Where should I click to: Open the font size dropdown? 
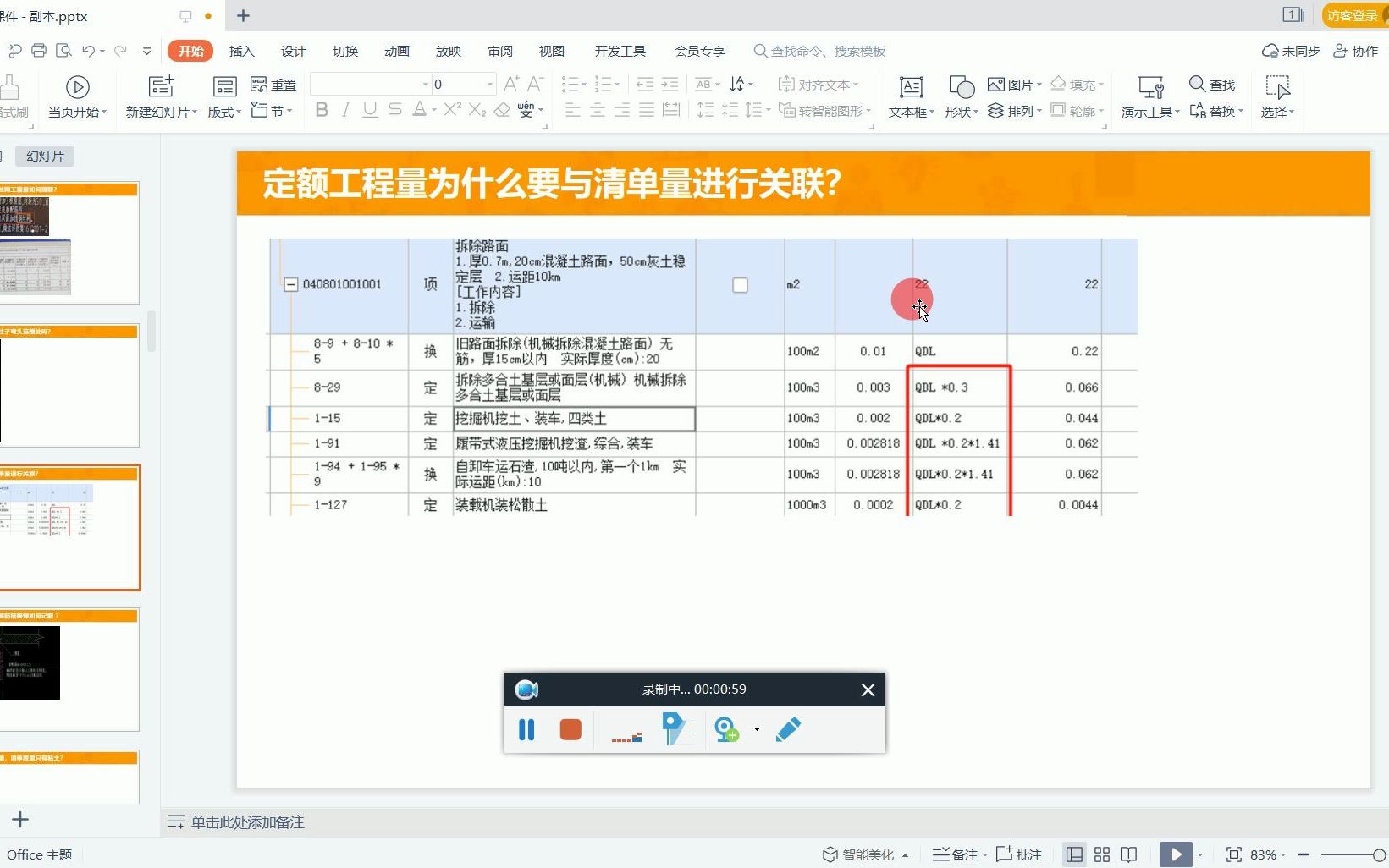pos(488,84)
